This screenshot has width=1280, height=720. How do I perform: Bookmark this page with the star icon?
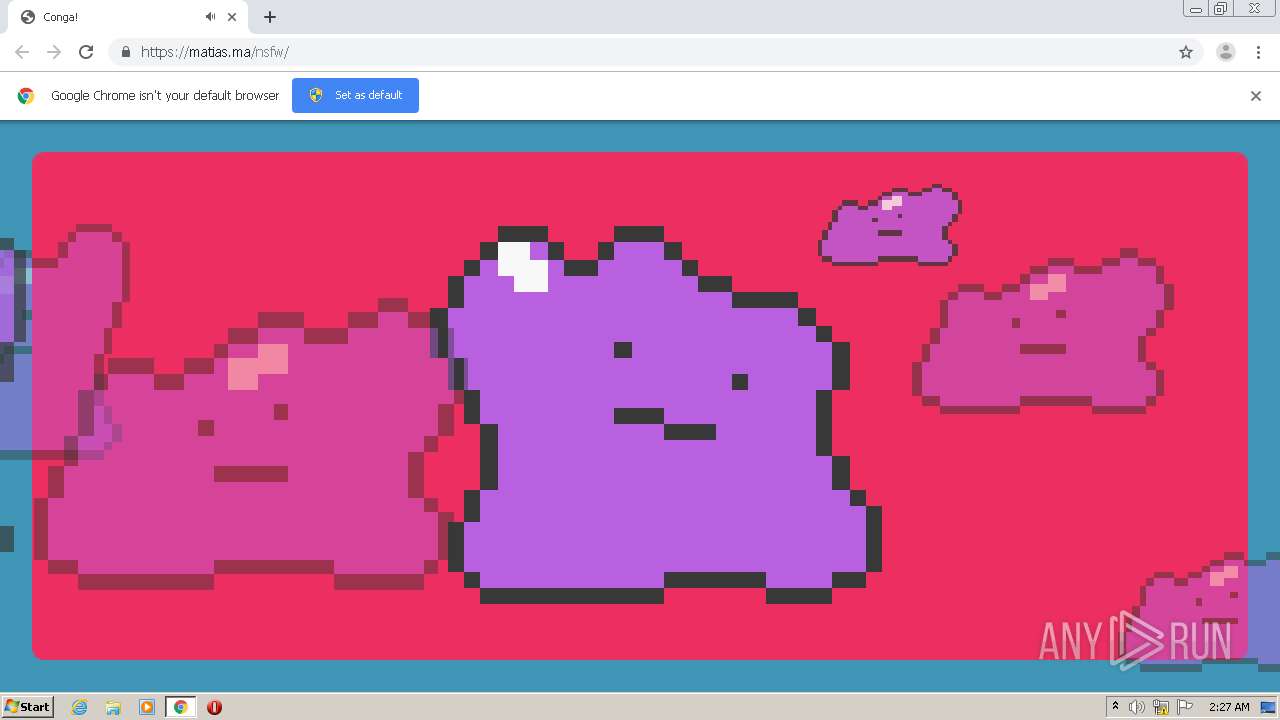[1186, 52]
